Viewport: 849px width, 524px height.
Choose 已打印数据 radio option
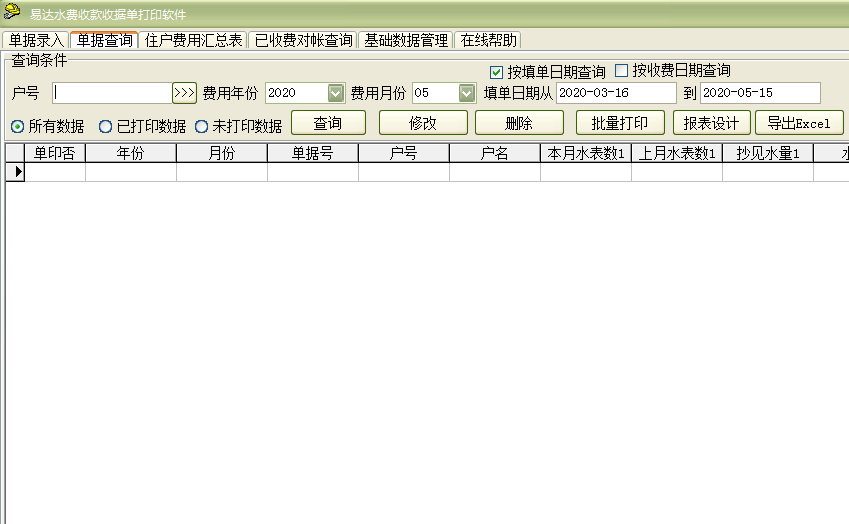[x=105, y=127]
